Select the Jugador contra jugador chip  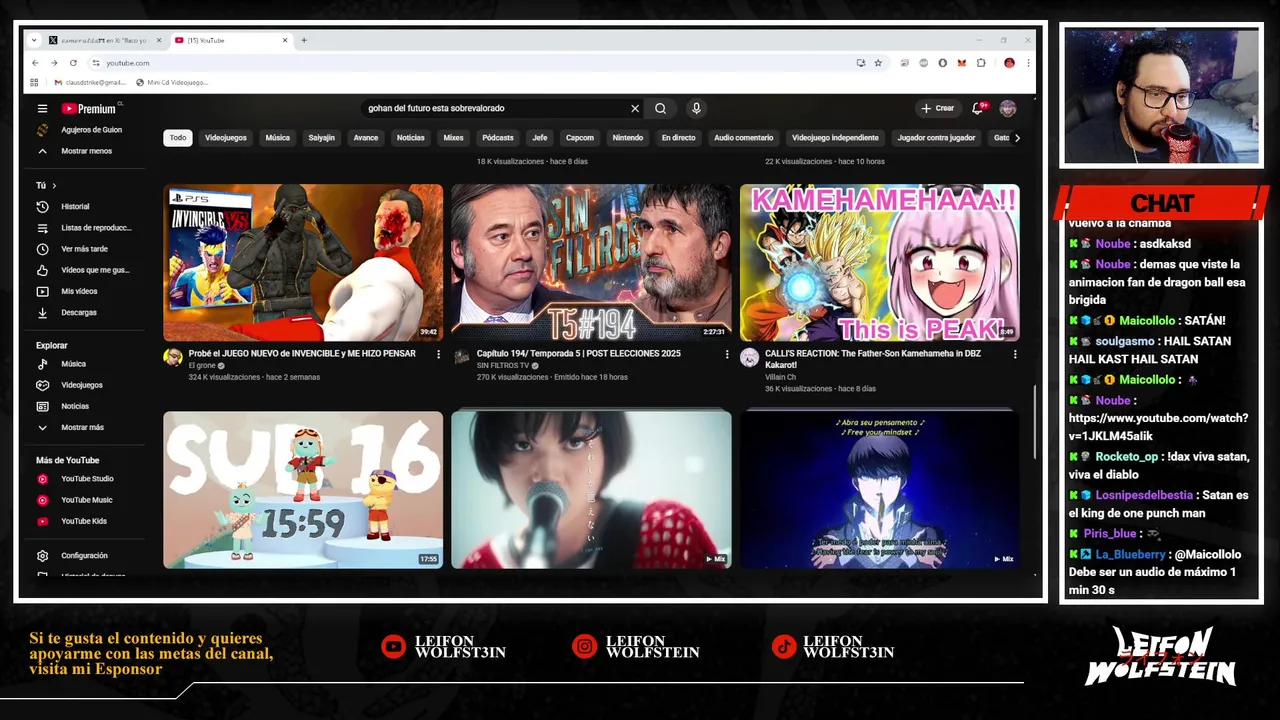click(x=936, y=138)
